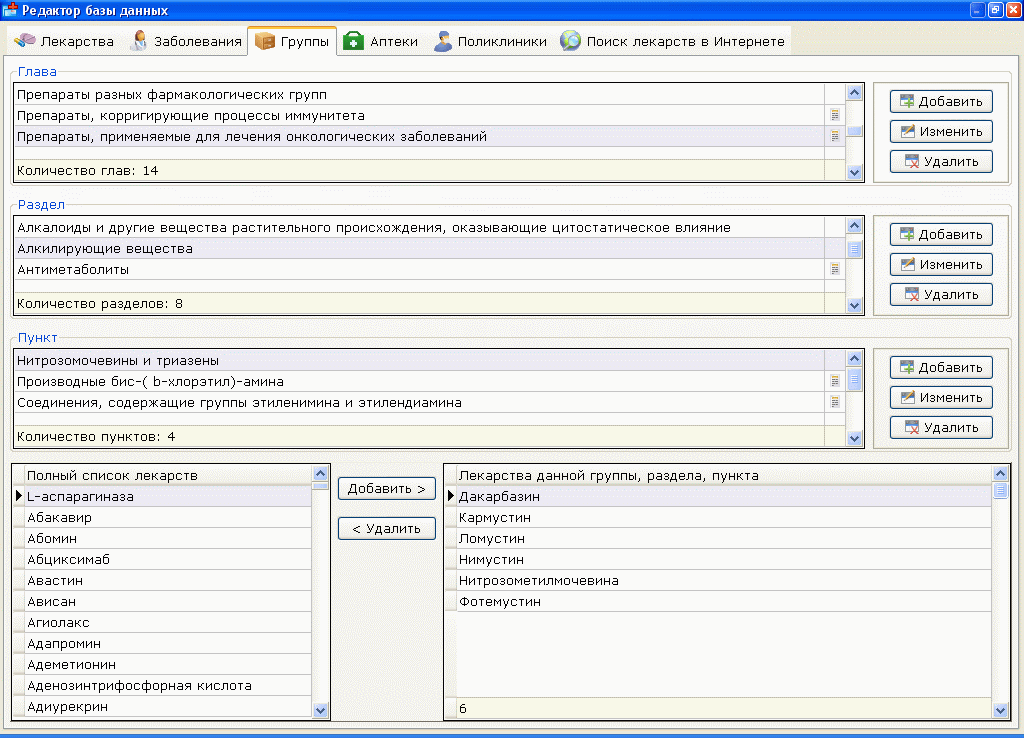
Task: Click the doctor icon on Заболевания tab
Action: (x=139, y=40)
